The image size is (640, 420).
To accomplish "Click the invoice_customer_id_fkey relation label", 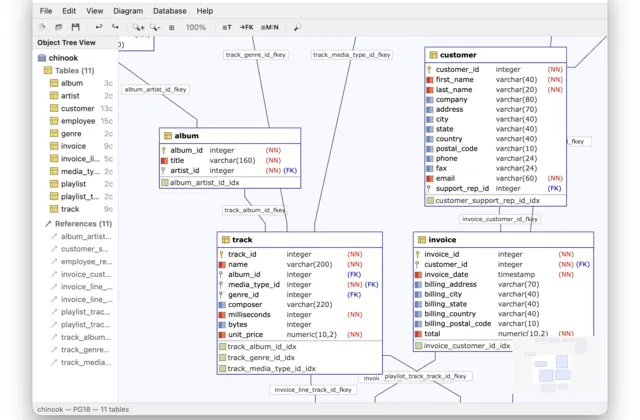I will [500, 219].
